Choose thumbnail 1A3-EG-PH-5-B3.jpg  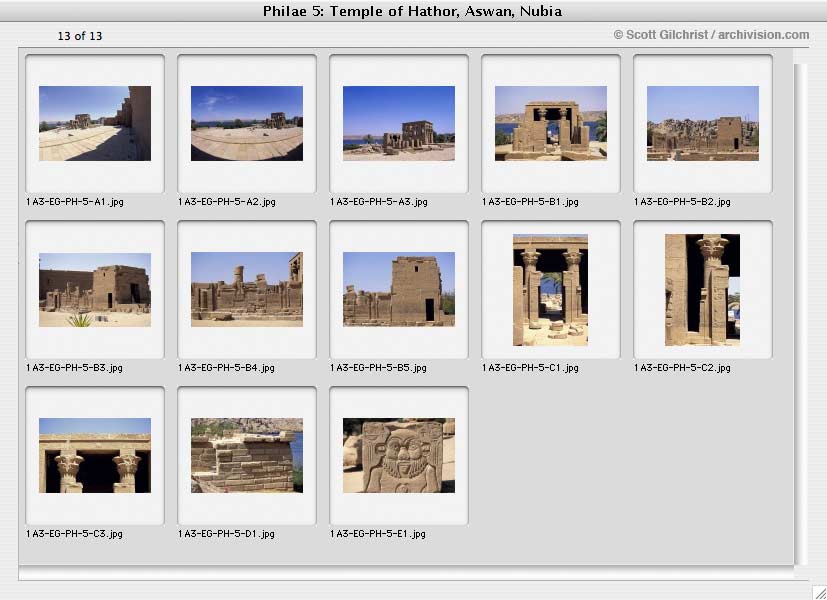(95, 289)
